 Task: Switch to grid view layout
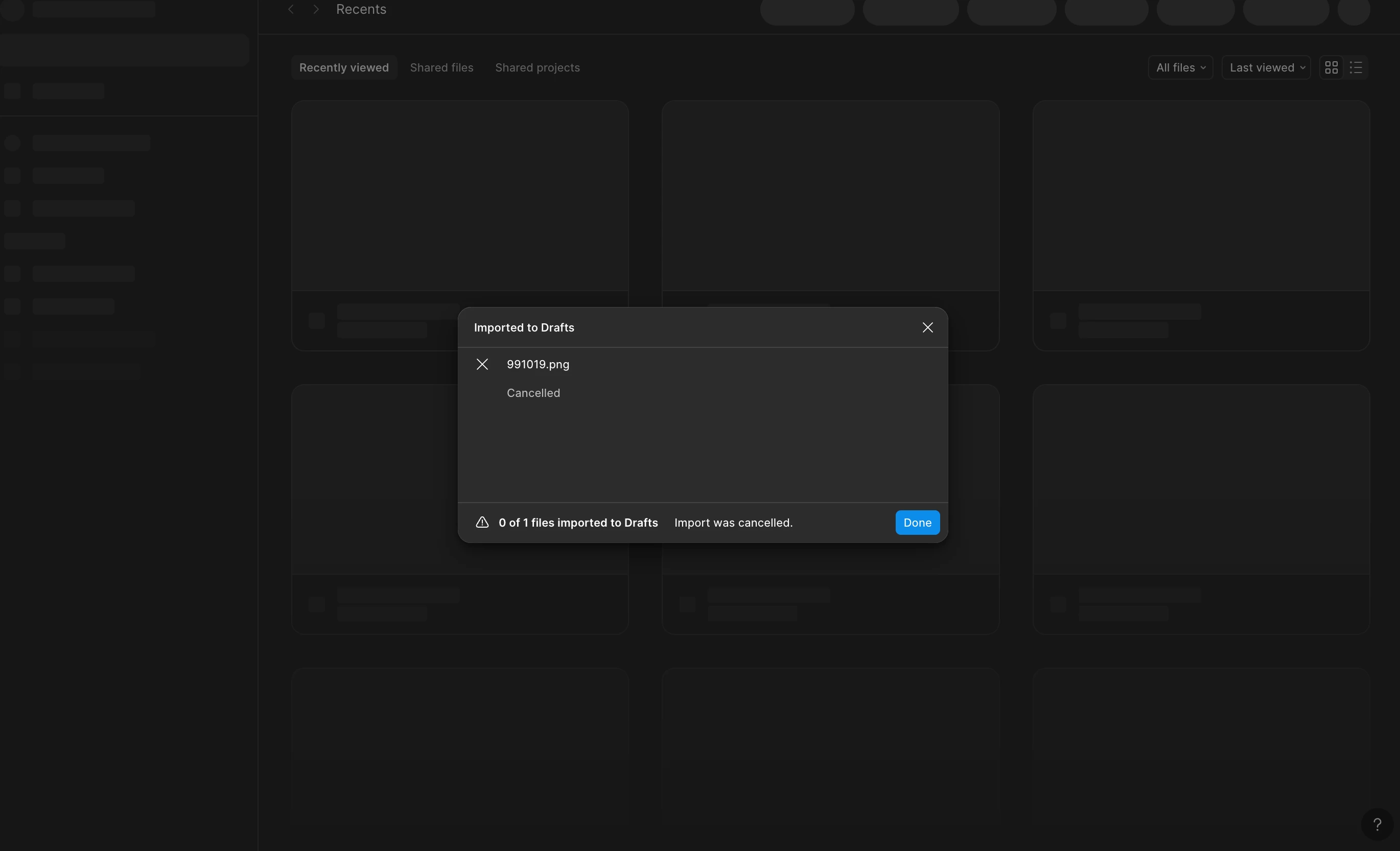tap(1331, 67)
